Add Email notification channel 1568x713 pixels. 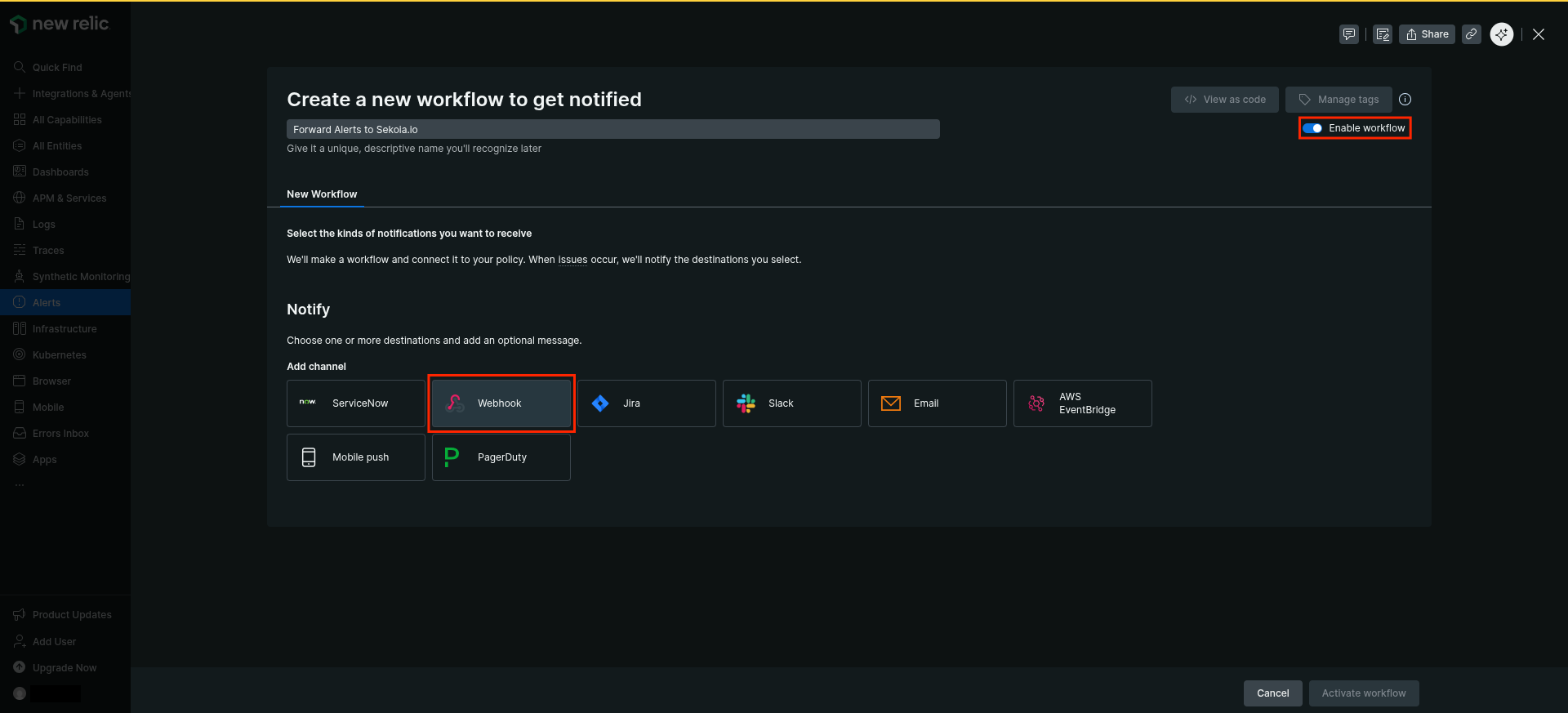pyautogui.click(x=938, y=403)
